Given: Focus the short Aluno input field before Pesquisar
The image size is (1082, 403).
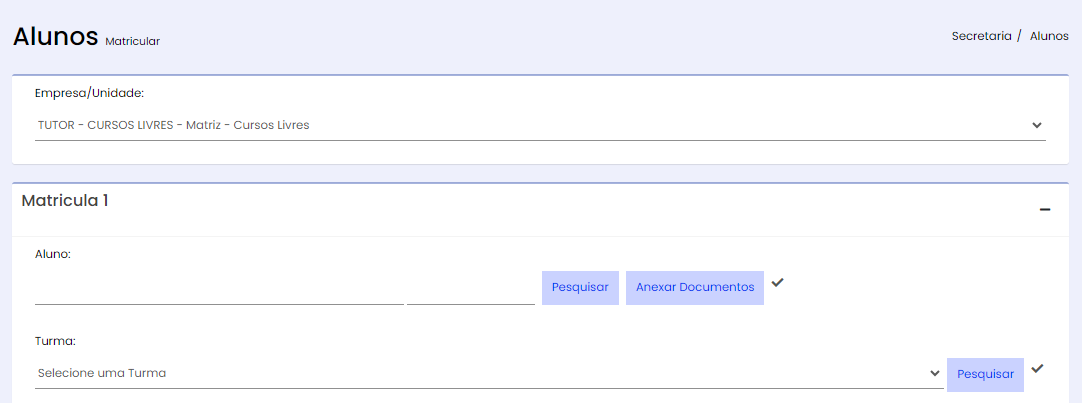Looking at the screenshot, I should coord(471,291).
